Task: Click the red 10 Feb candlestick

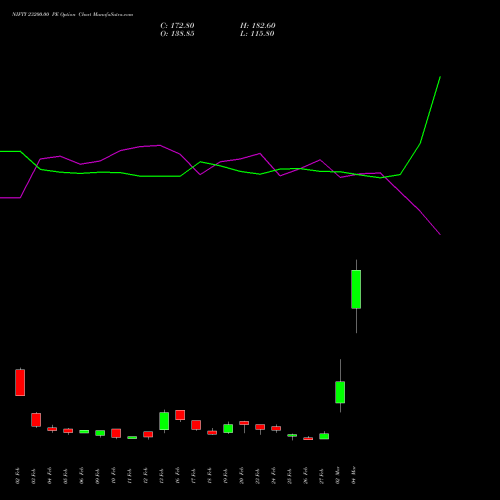Action: (116, 433)
